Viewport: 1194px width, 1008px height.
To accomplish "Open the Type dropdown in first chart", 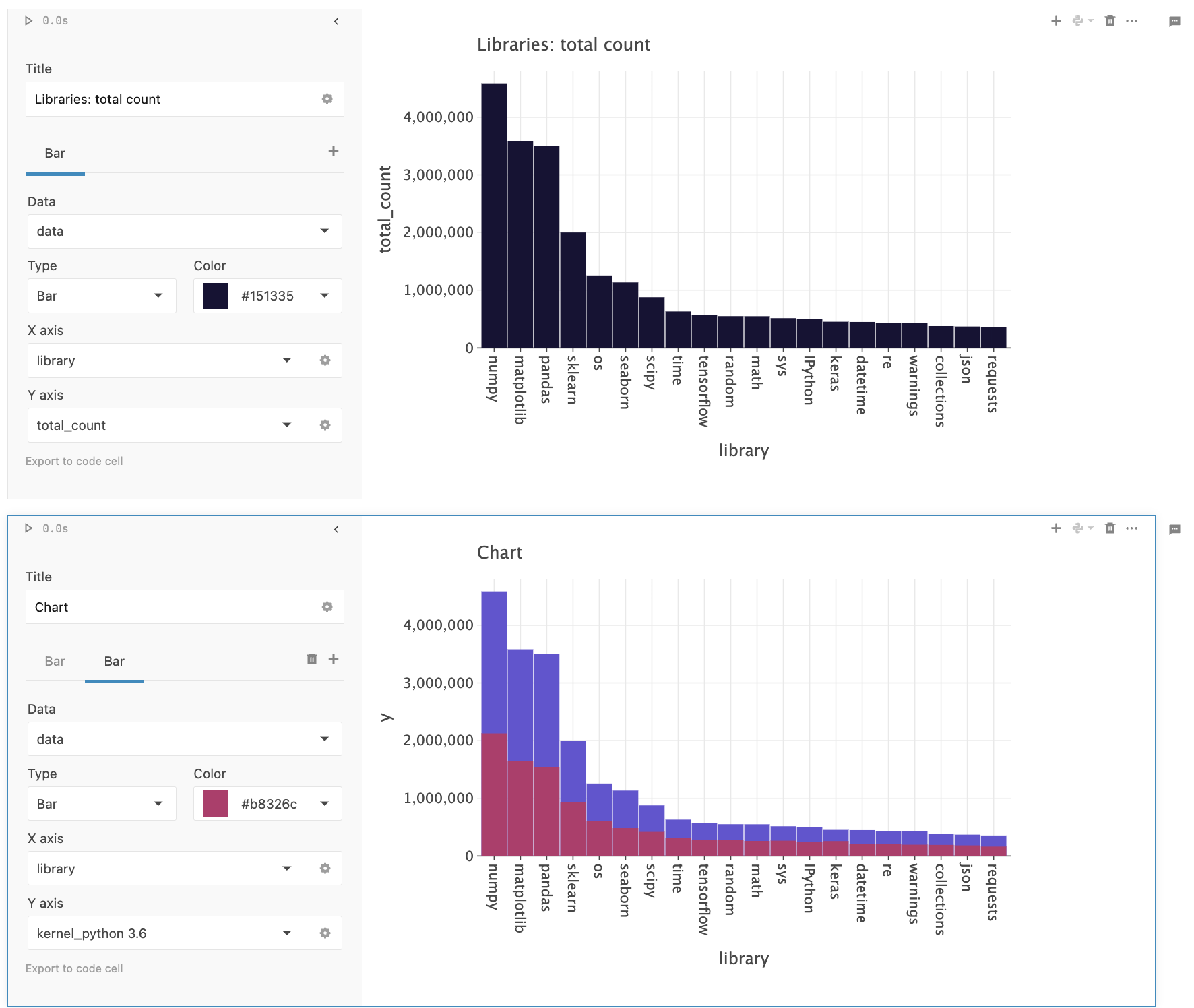I will coord(102,296).
